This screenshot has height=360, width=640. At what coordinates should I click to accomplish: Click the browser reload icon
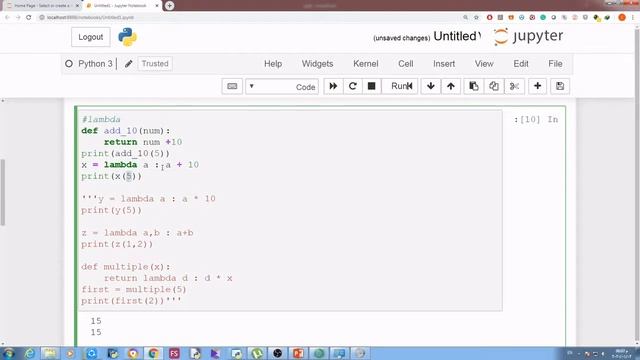point(29,17)
